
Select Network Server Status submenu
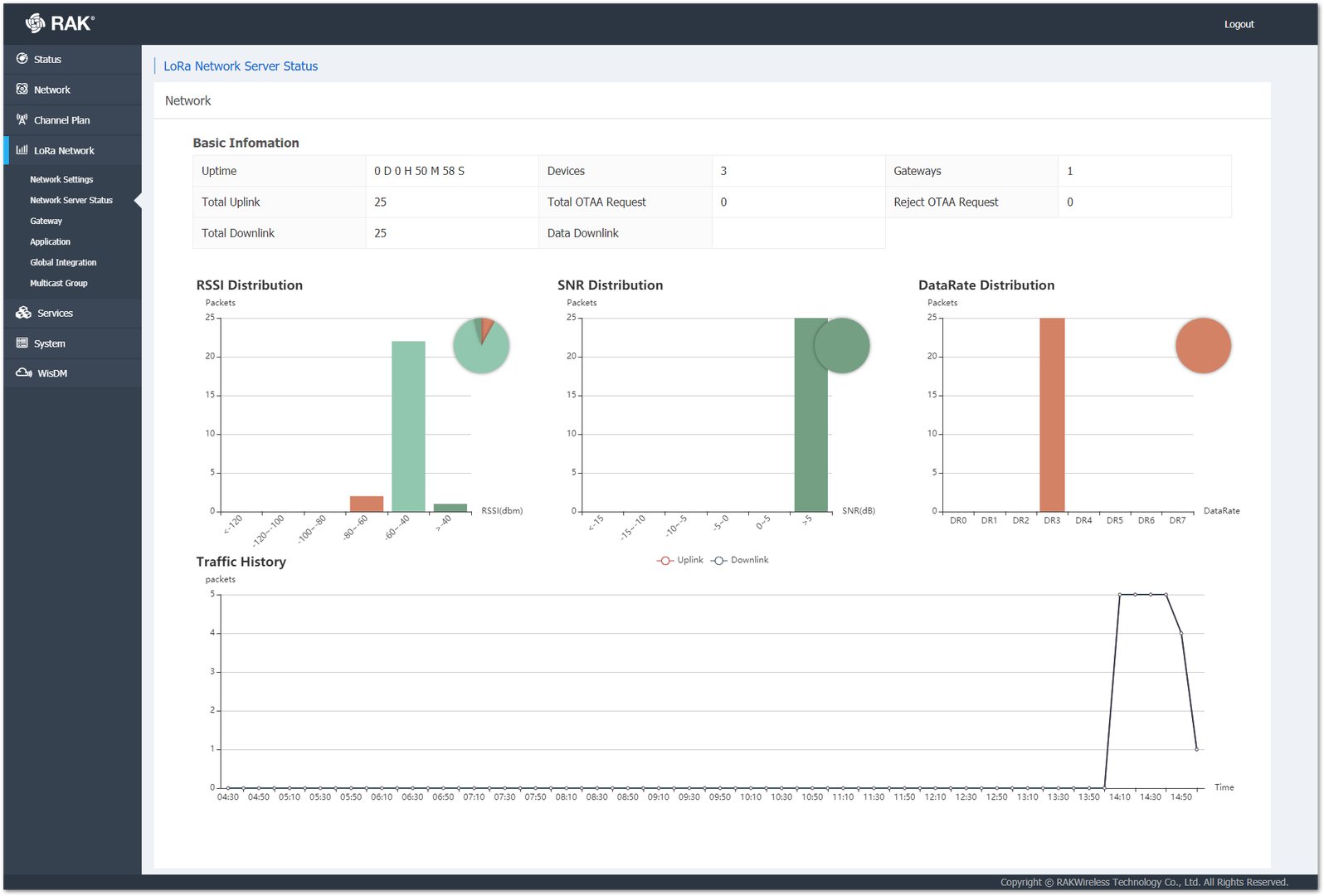[x=71, y=200]
